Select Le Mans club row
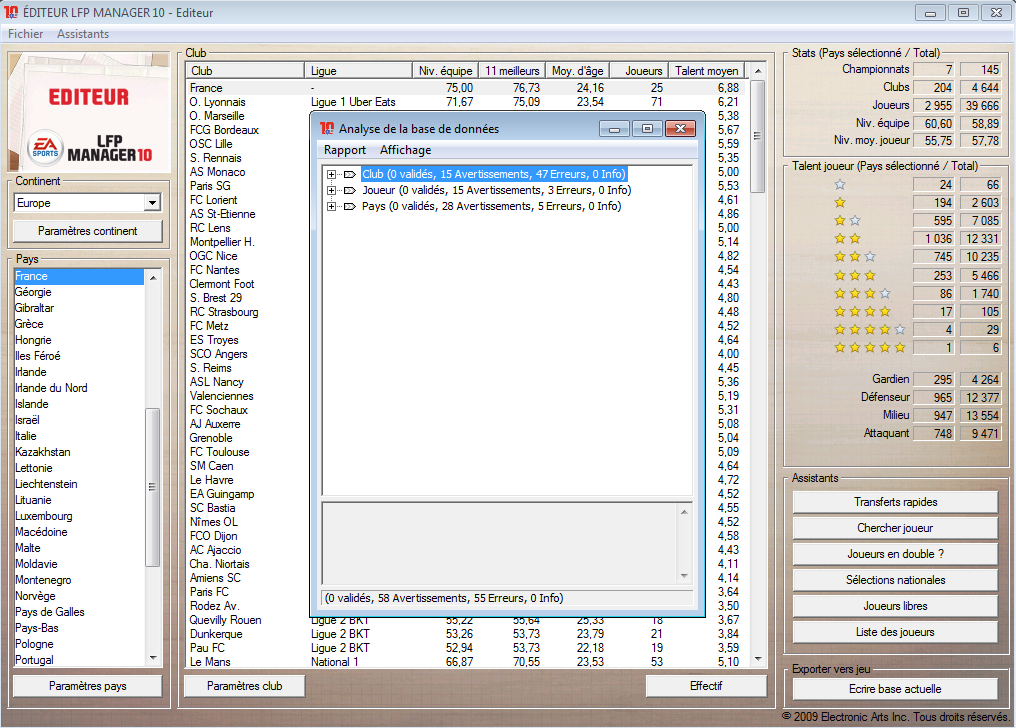Screen dimensions: 1016x728 click(x=465, y=662)
